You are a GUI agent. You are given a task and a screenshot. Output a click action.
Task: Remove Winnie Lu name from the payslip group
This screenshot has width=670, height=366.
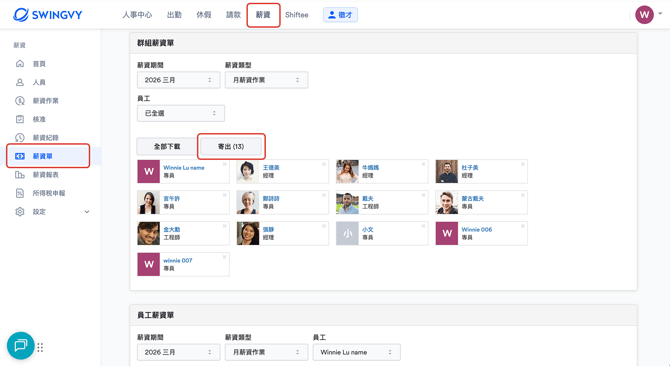tap(224, 164)
